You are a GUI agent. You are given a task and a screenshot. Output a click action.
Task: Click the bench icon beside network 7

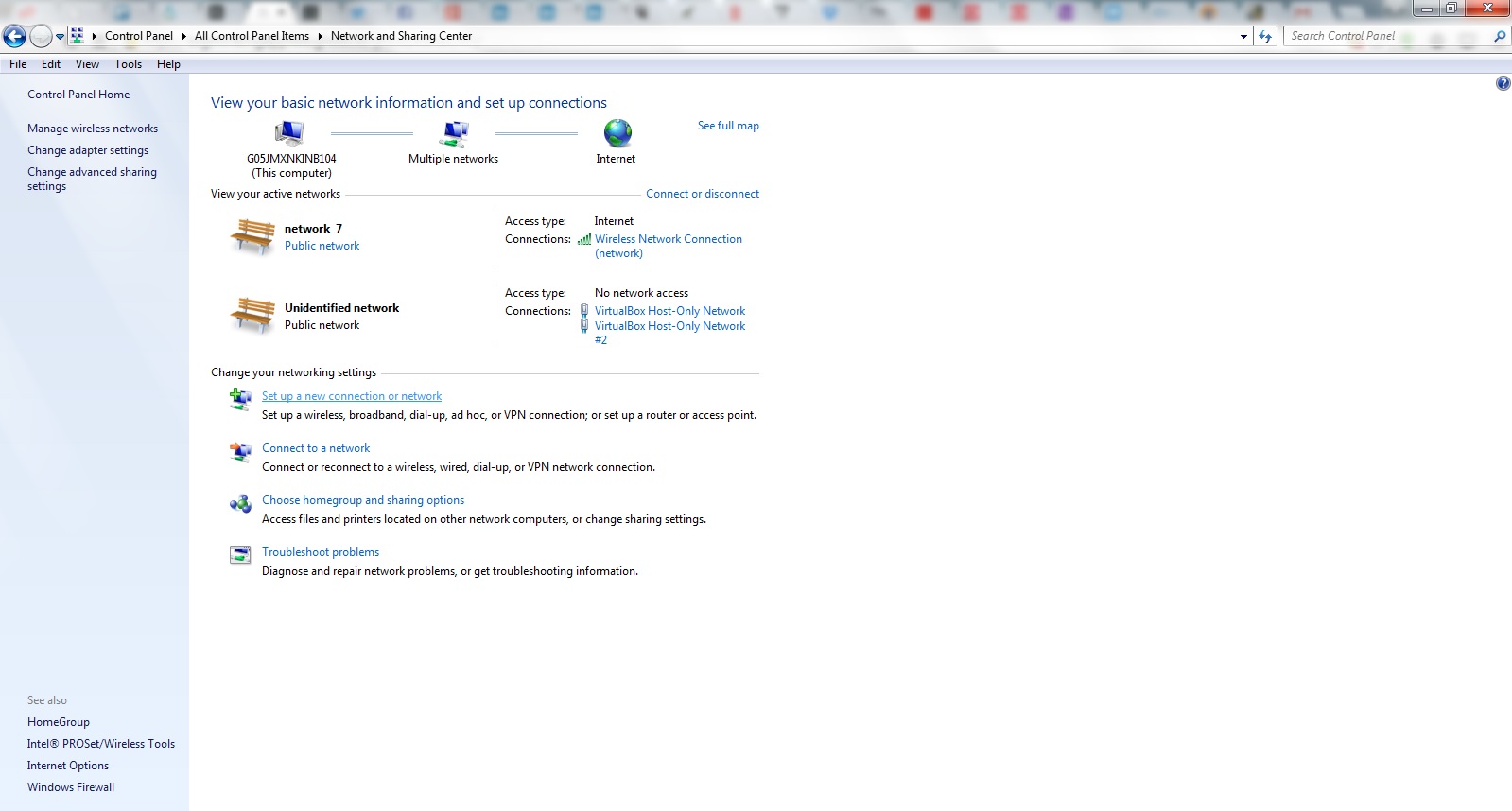click(x=252, y=236)
